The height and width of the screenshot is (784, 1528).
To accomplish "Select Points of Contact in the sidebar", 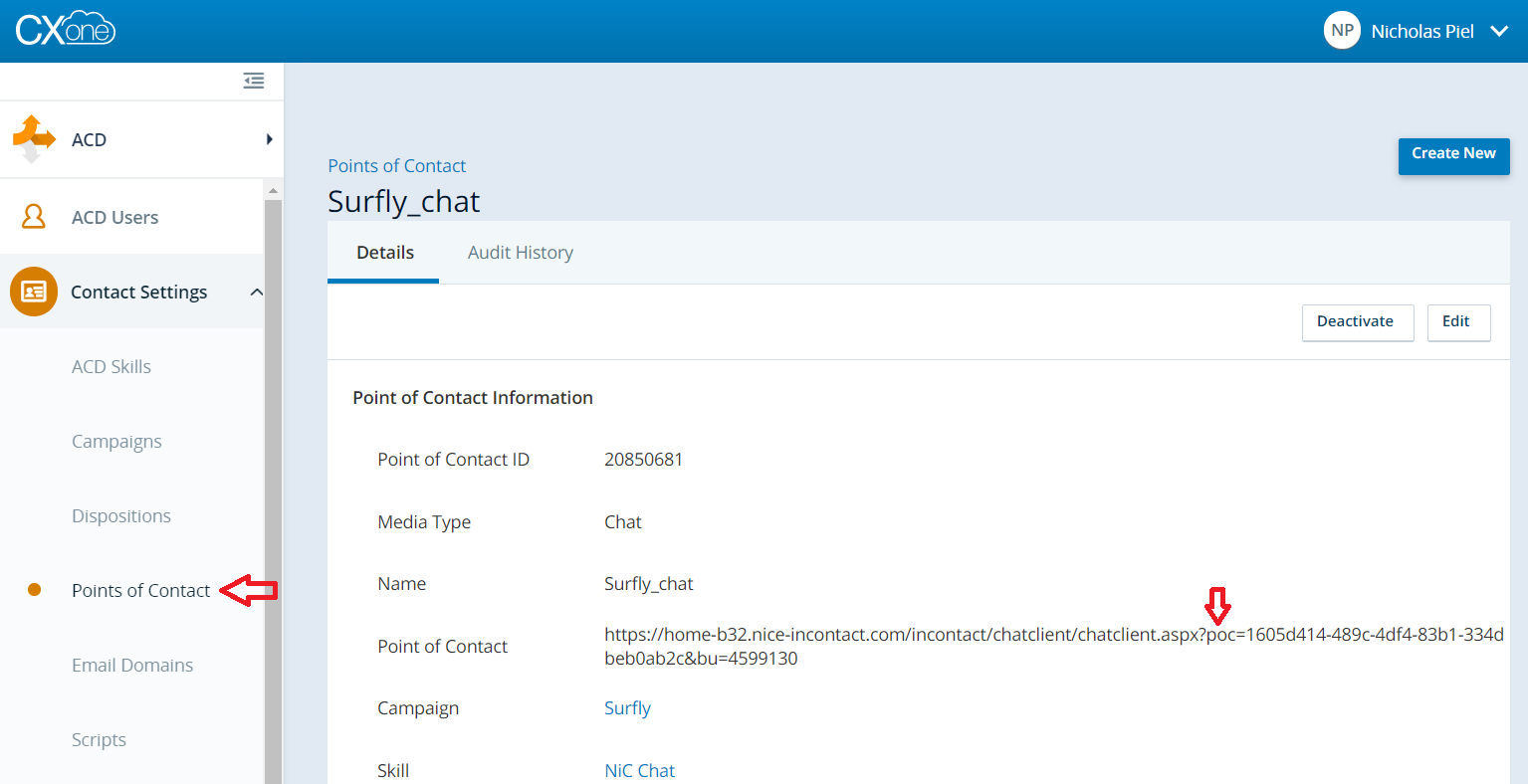I will pos(140,590).
